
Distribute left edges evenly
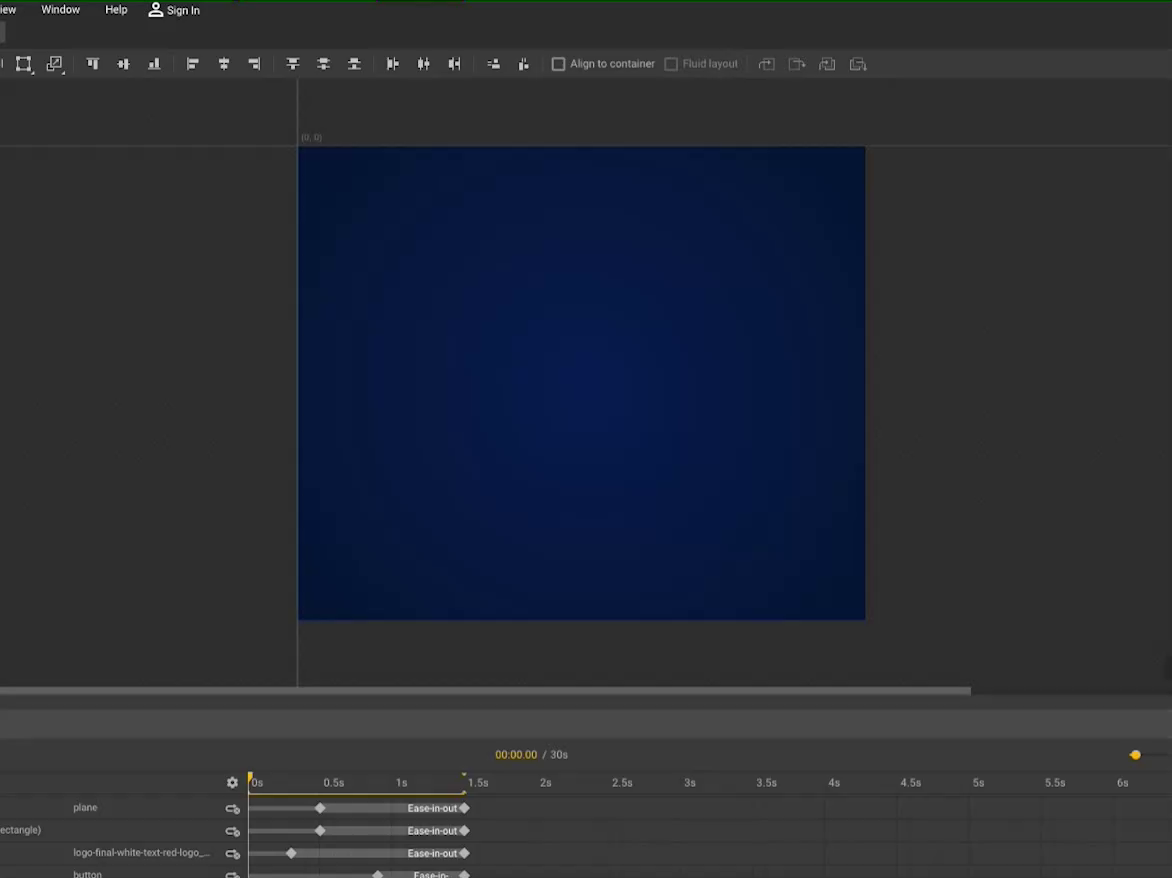coord(393,64)
